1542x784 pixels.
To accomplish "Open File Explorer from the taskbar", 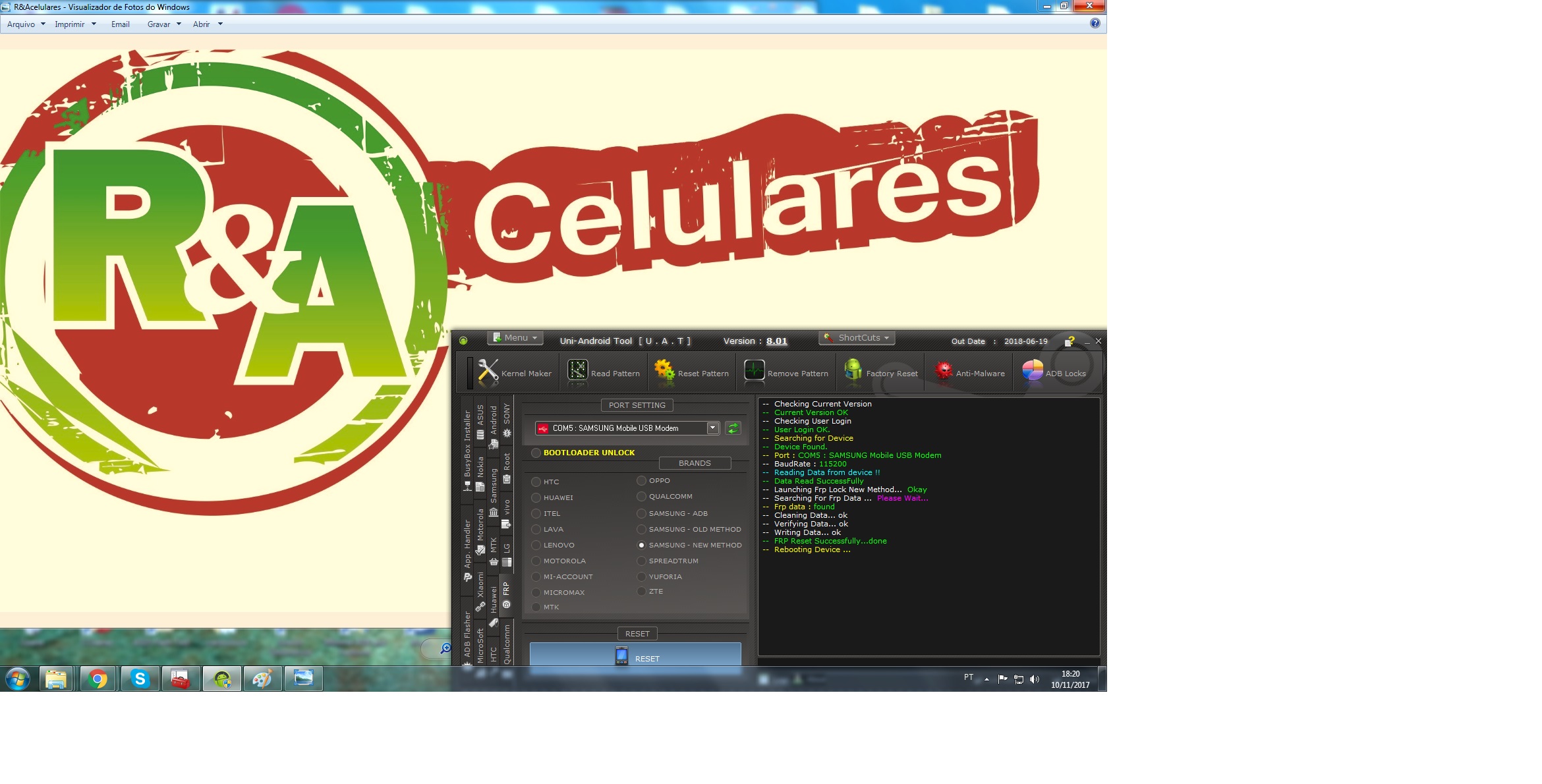I will coord(57,679).
